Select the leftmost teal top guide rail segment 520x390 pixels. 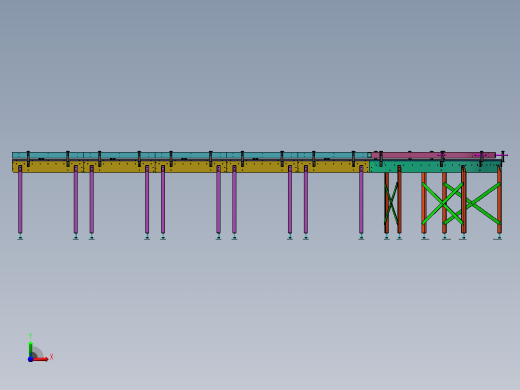[48, 155]
